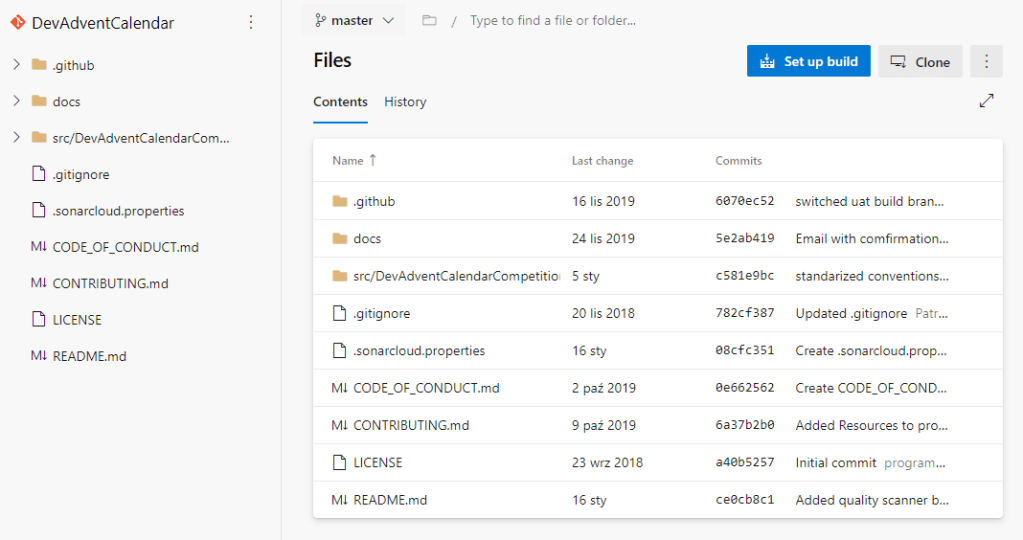
Task: Open commit 6070ec52 link
Action: tap(744, 202)
